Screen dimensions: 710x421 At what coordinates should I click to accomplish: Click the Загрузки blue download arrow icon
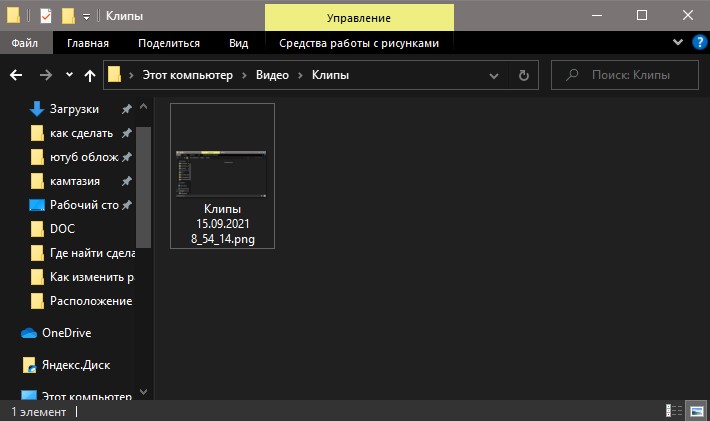click(x=37, y=109)
